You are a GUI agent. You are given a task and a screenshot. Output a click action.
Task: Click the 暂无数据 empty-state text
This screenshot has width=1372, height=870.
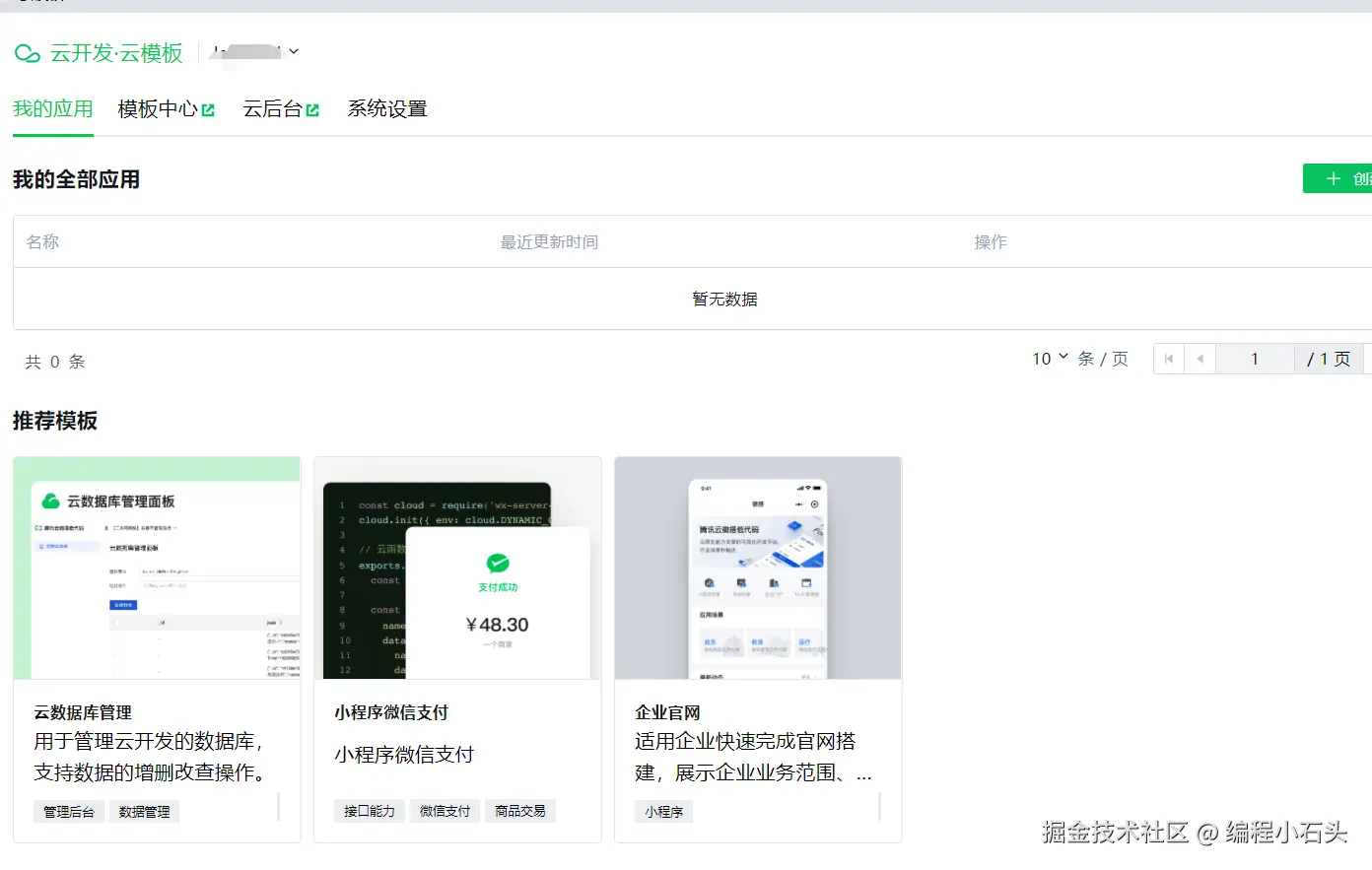coord(724,299)
